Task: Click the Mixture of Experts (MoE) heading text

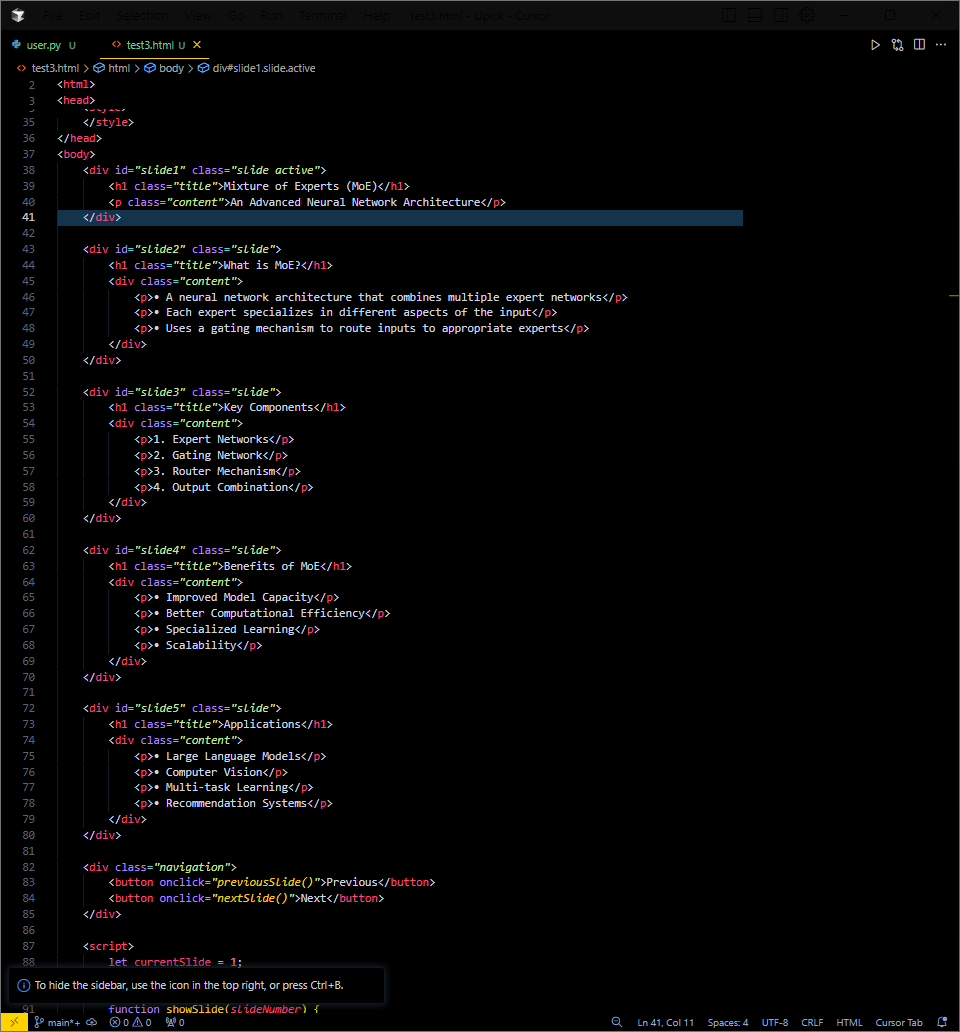Action: point(301,186)
